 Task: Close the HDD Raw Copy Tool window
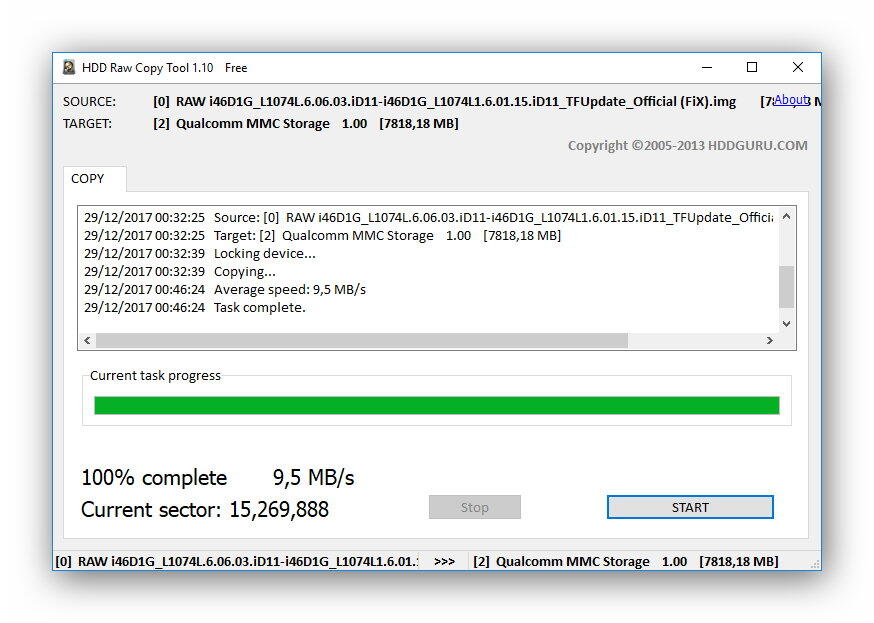point(797,68)
